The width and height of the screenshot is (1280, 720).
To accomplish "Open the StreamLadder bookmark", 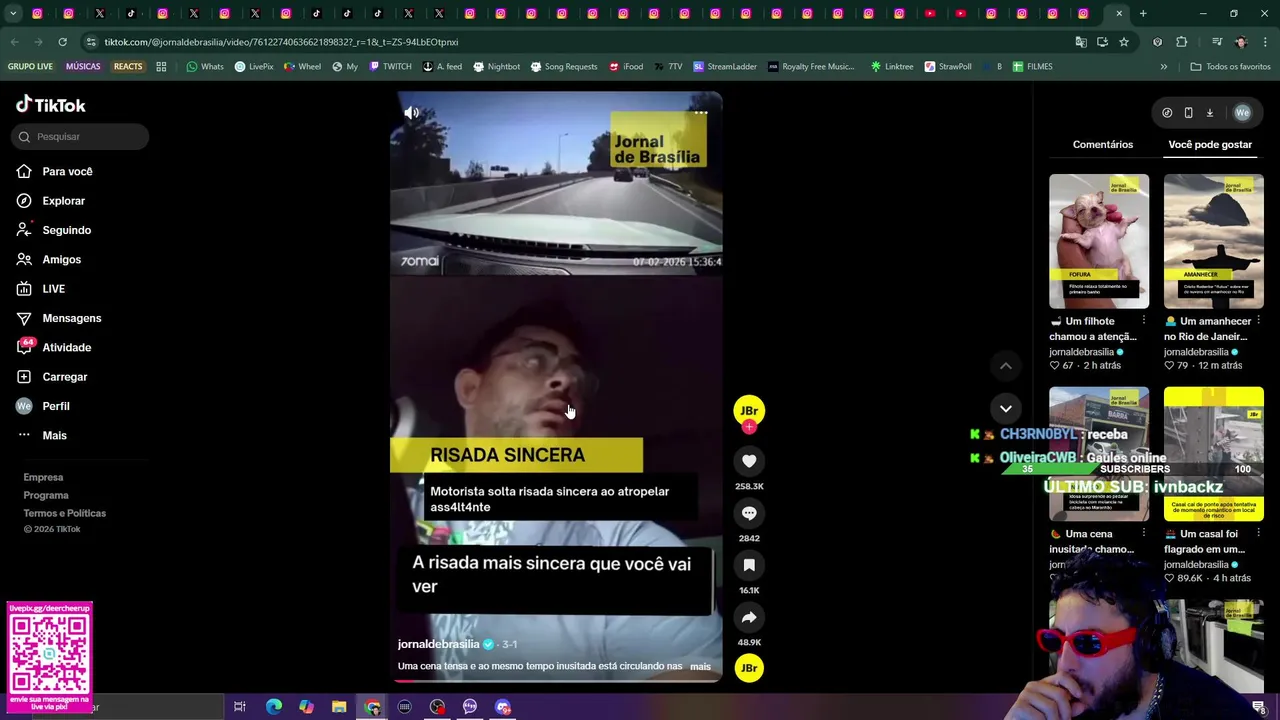I will [725, 67].
